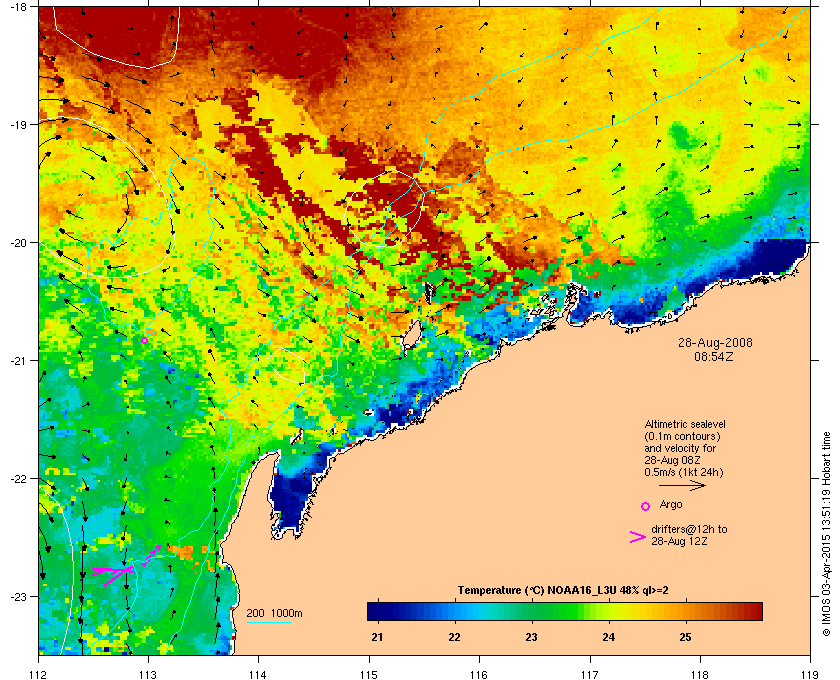
Task: Click the longitude axis label 114
Action: (x=258, y=674)
